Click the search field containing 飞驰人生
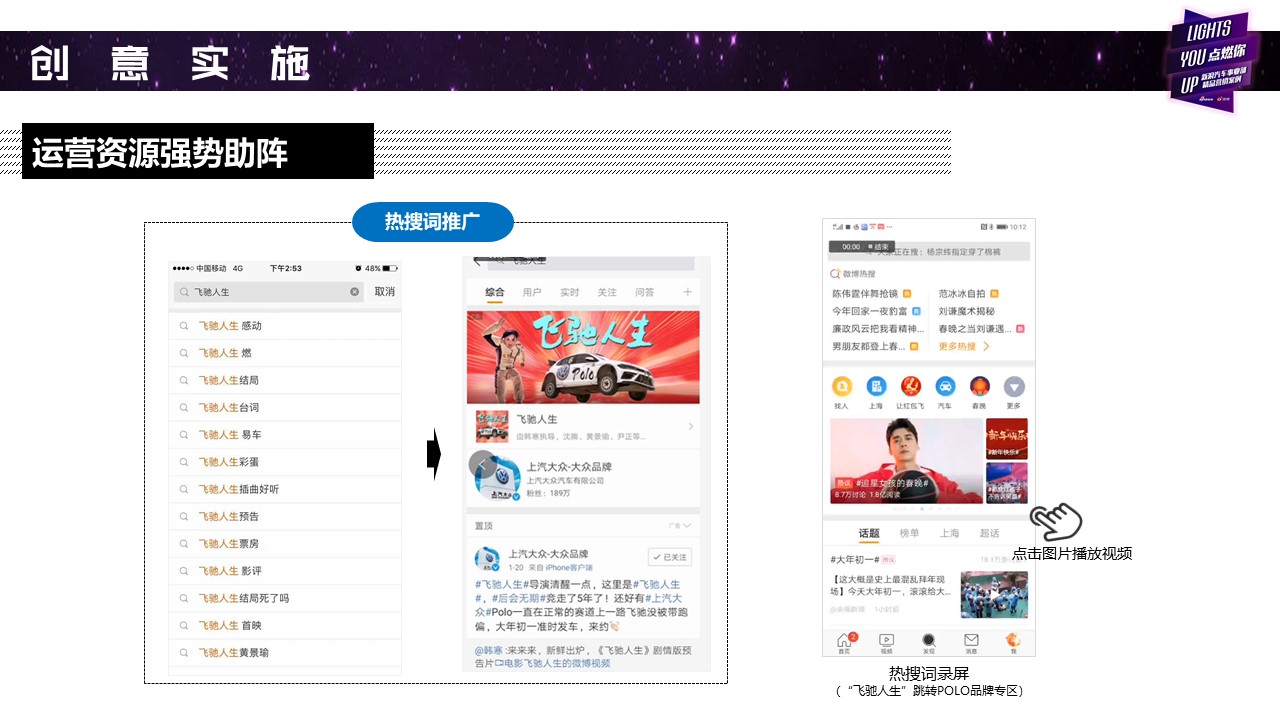Viewport: 1280px width, 720px height. click(x=269, y=292)
